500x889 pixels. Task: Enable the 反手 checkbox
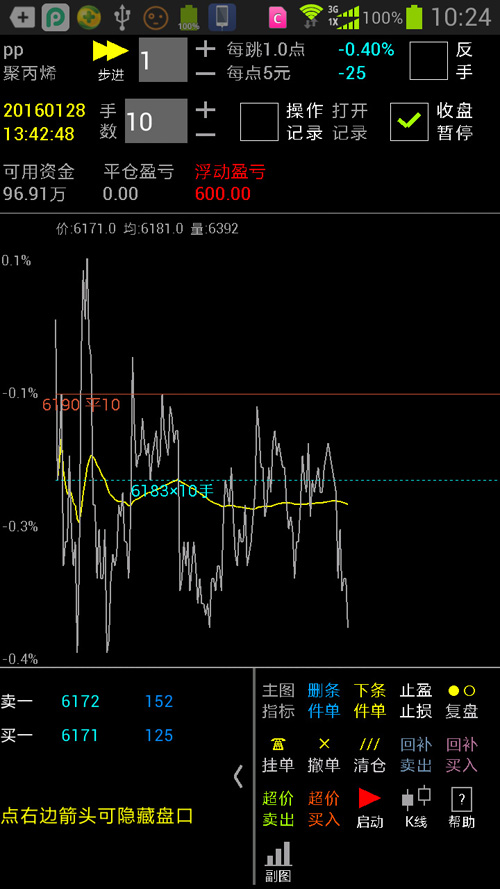tap(428, 61)
